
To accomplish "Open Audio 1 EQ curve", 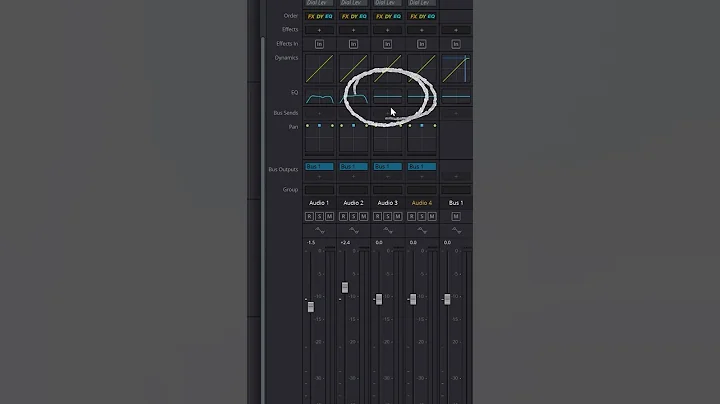I will (x=319, y=97).
